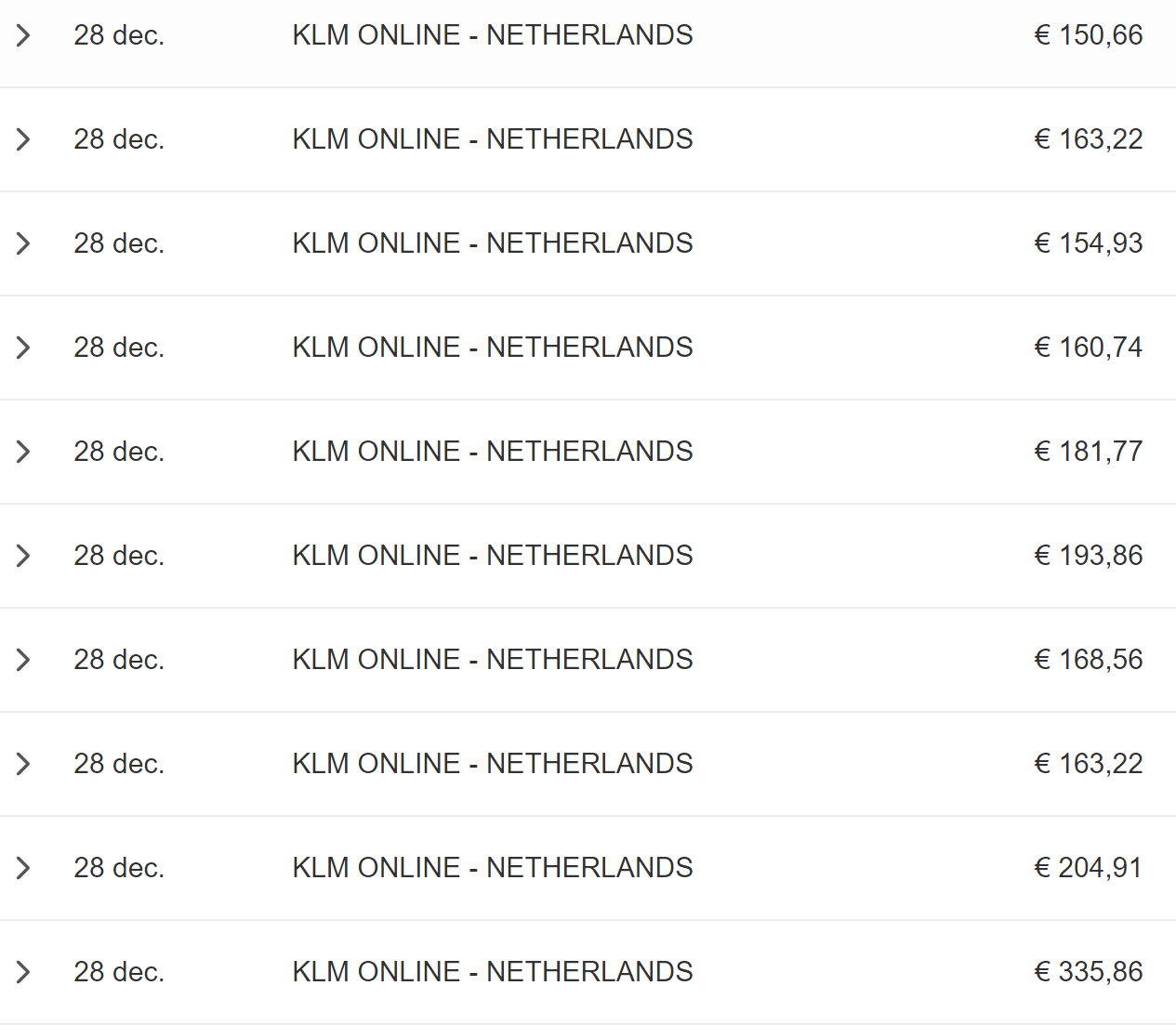The image size is (1176, 1025).
Task: Click the 28 dec. date of € 335,86 transaction
Action: click(119, 972)
